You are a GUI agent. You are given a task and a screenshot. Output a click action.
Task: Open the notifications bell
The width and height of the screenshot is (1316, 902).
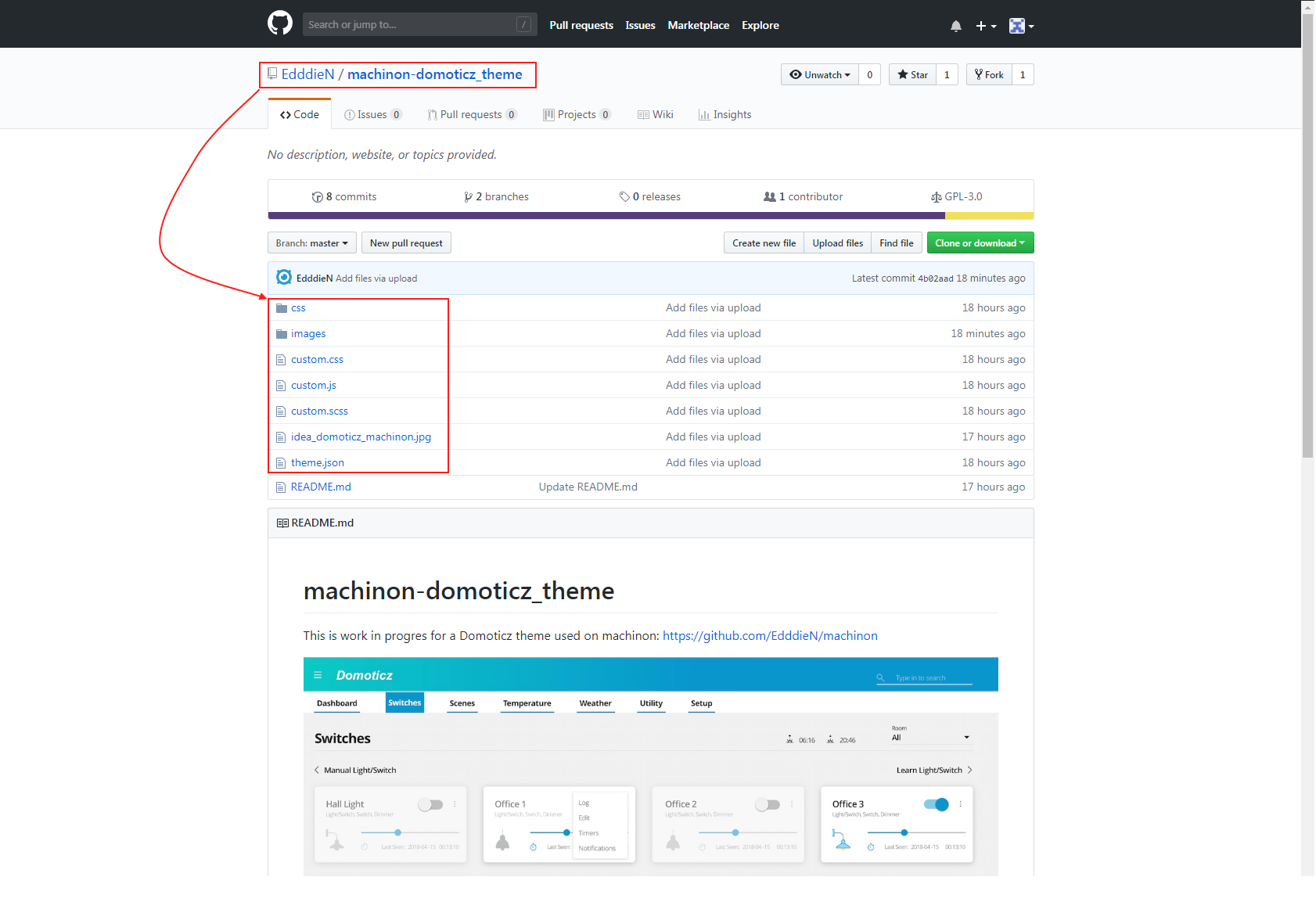956,26
